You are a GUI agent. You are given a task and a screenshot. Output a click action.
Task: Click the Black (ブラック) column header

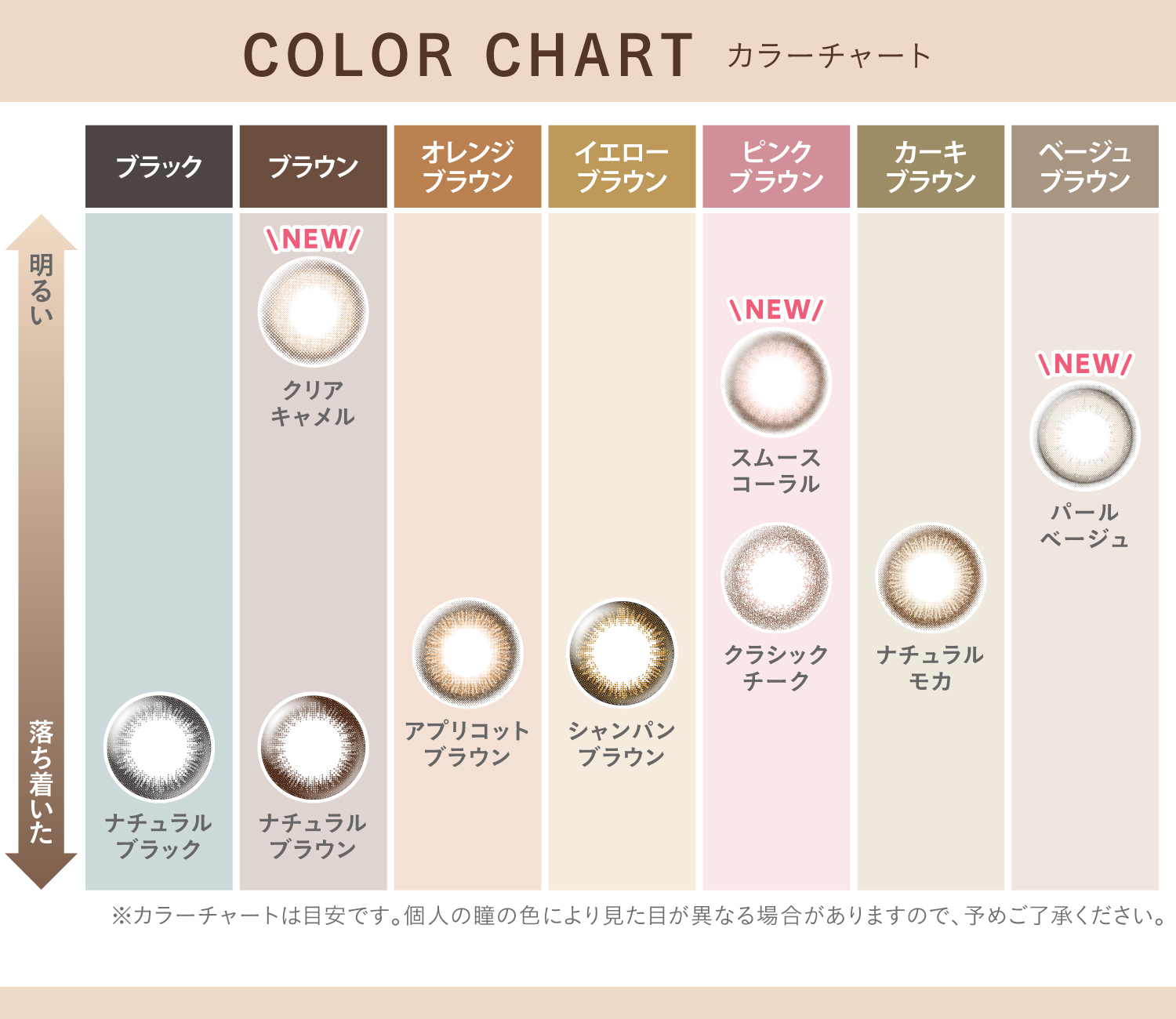click(159, 166)
